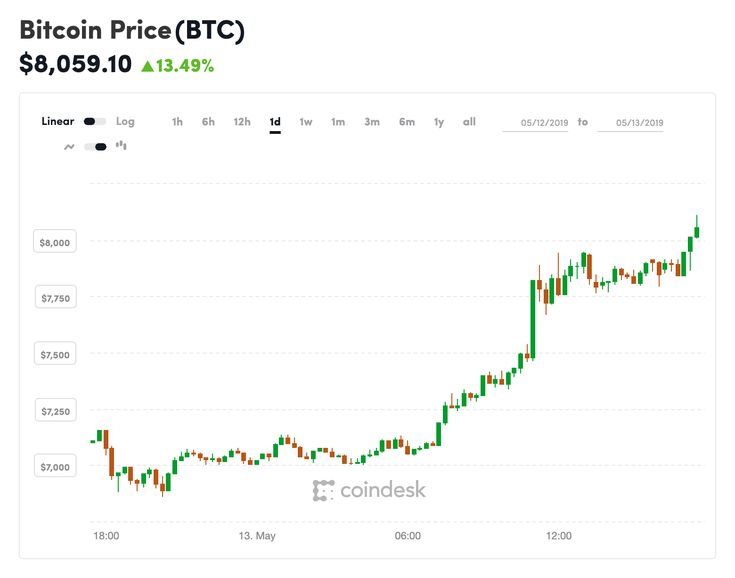Click the start date field 05/12/2019

(545, 123)
